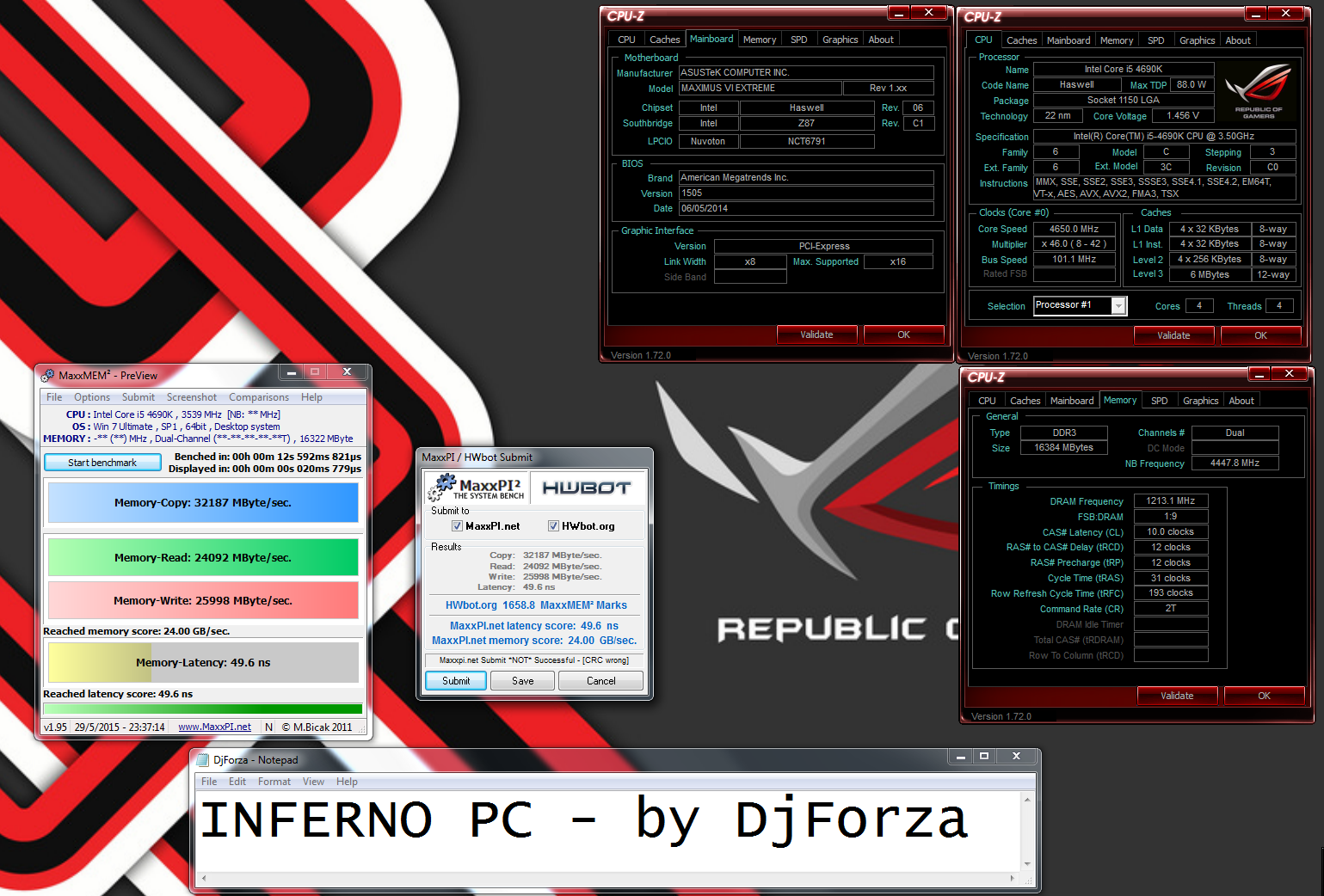1324x896 pixels.
Task: Click Save button in HWbot Submit dialog
Action: coord(523,681)
